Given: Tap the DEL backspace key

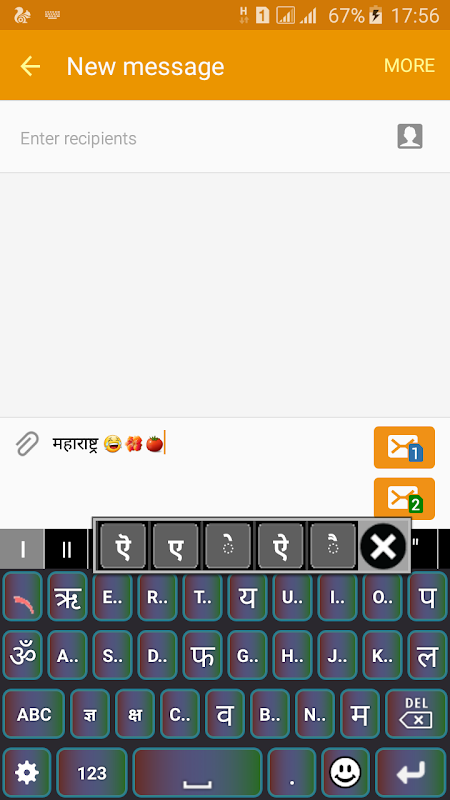Looking at the screenshot, I should pyautogui.click(x=416, y=714).
